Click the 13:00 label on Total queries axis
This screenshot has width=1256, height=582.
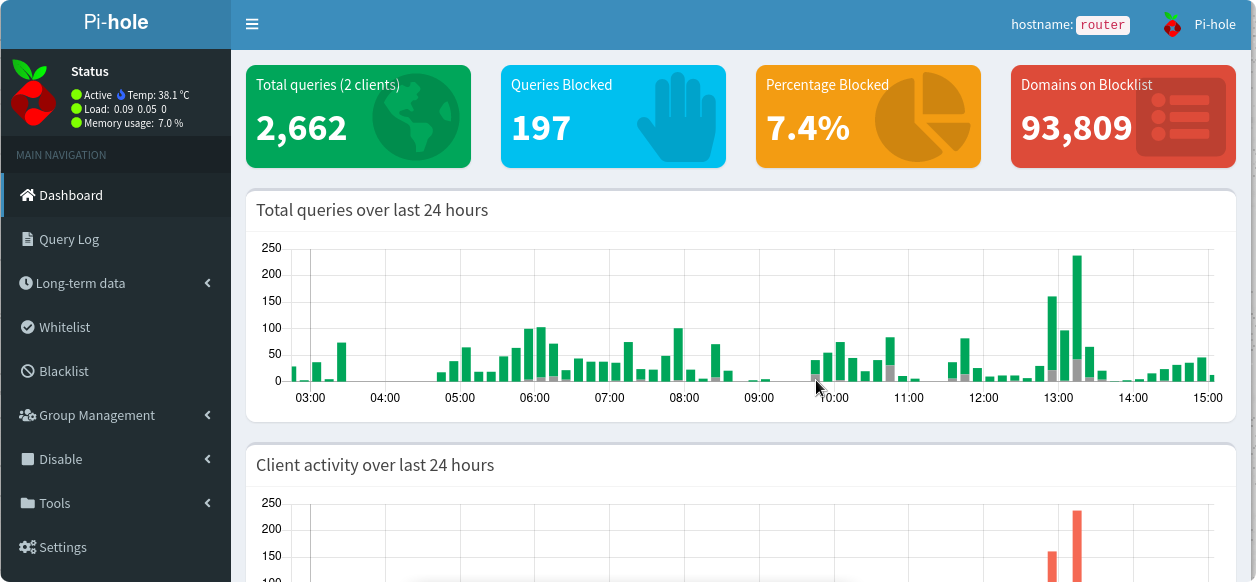coord(1058,398)
